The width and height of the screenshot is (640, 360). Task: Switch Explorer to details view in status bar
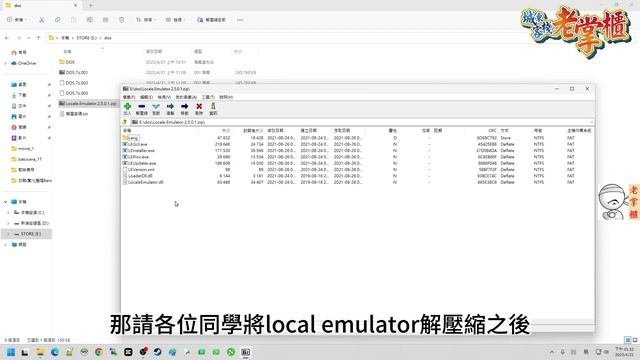click(628, 340)
